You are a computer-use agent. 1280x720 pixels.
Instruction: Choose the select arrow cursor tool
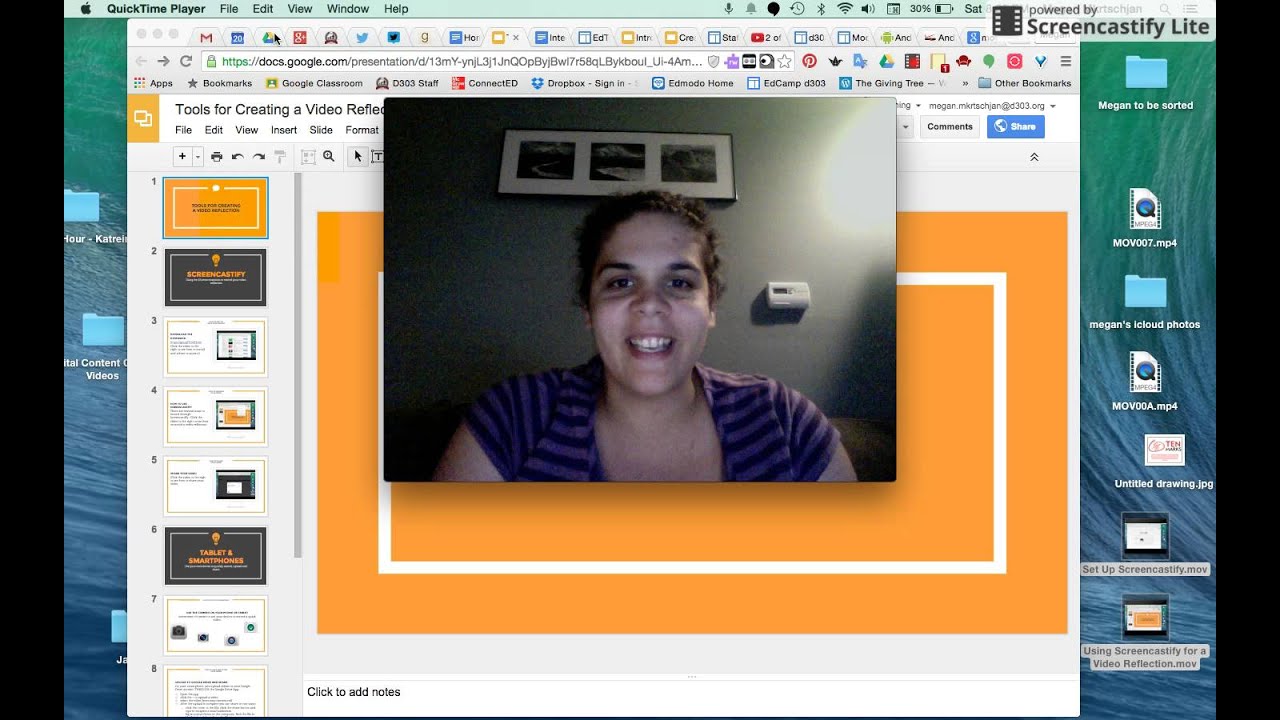click(357, 156)
